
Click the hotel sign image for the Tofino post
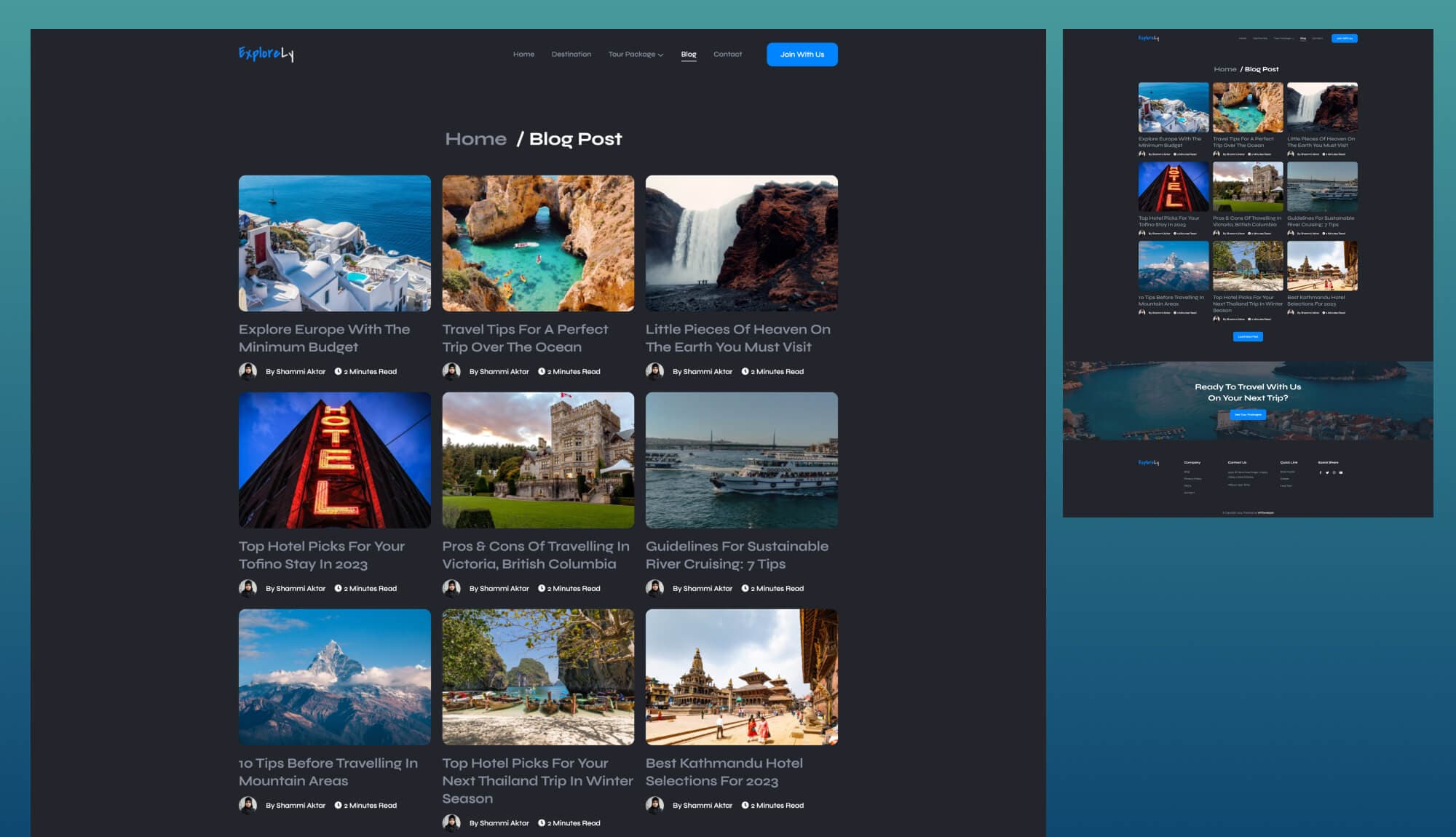click(334, 459)
